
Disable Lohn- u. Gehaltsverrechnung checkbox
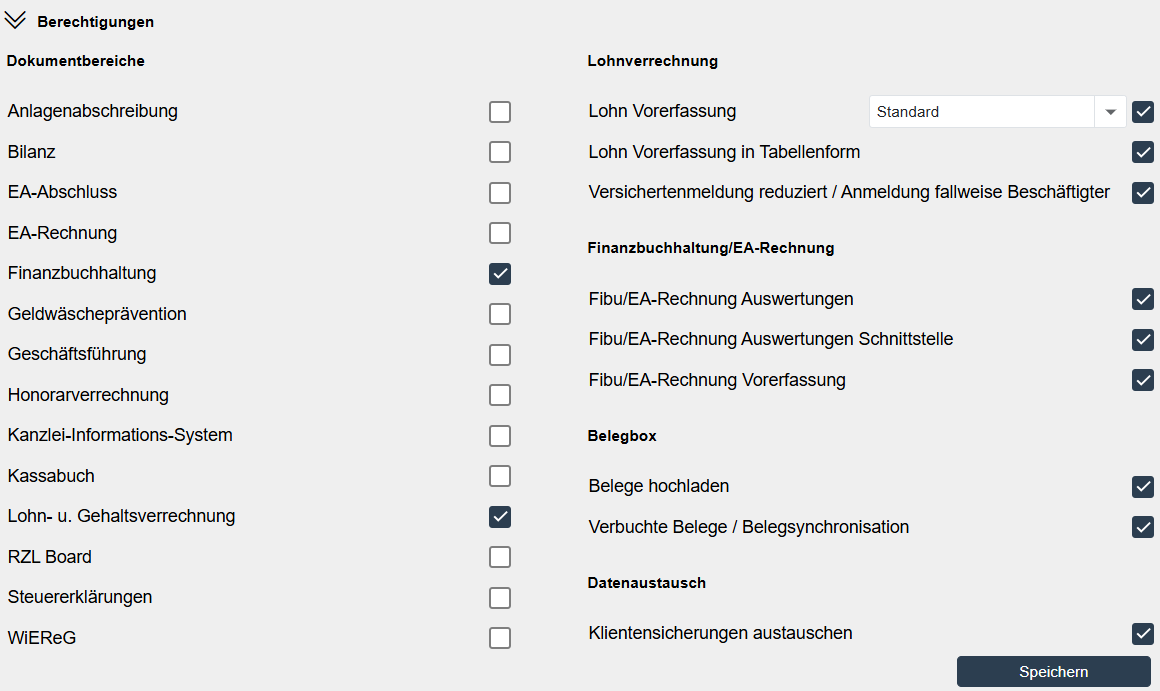[x=500, y=517]
